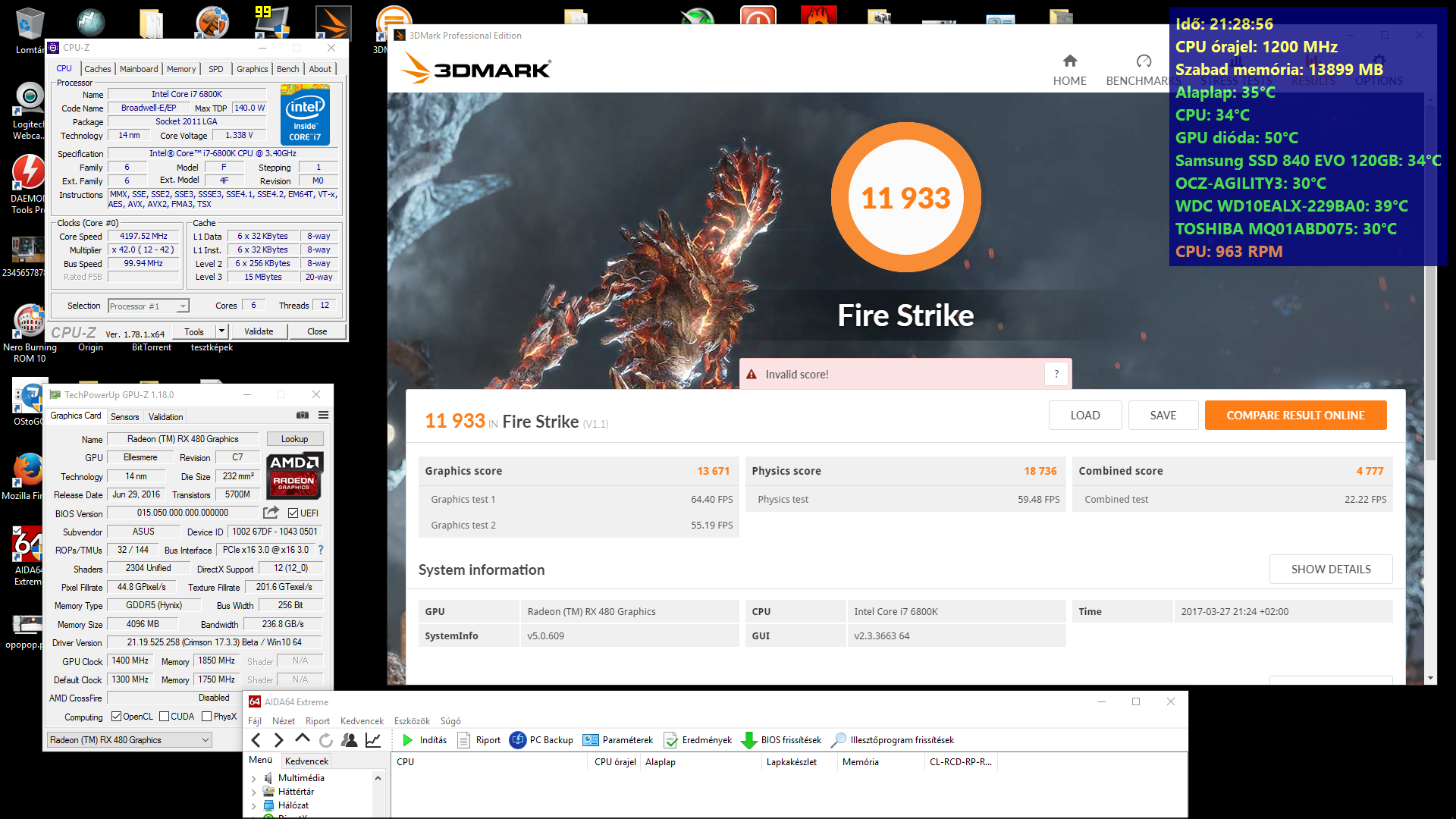Open Mozilla Firefox desktop icon
The image size is (1456, 819).
click(x=27, y=476)
